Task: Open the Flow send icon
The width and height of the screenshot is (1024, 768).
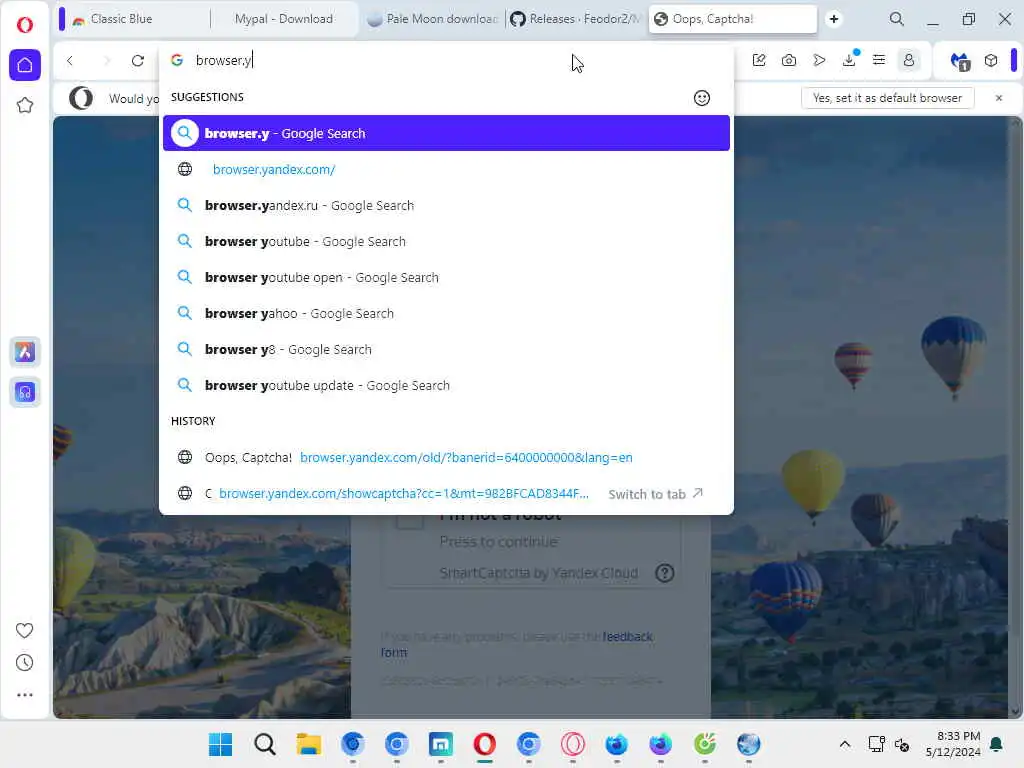Action: 819,61
